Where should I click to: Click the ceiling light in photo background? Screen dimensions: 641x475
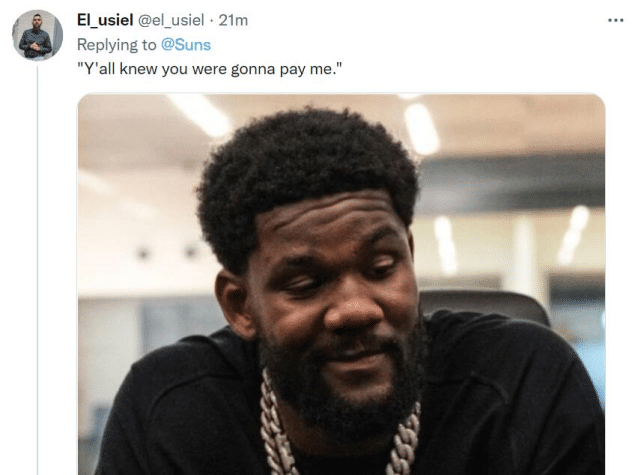[421, 129]
